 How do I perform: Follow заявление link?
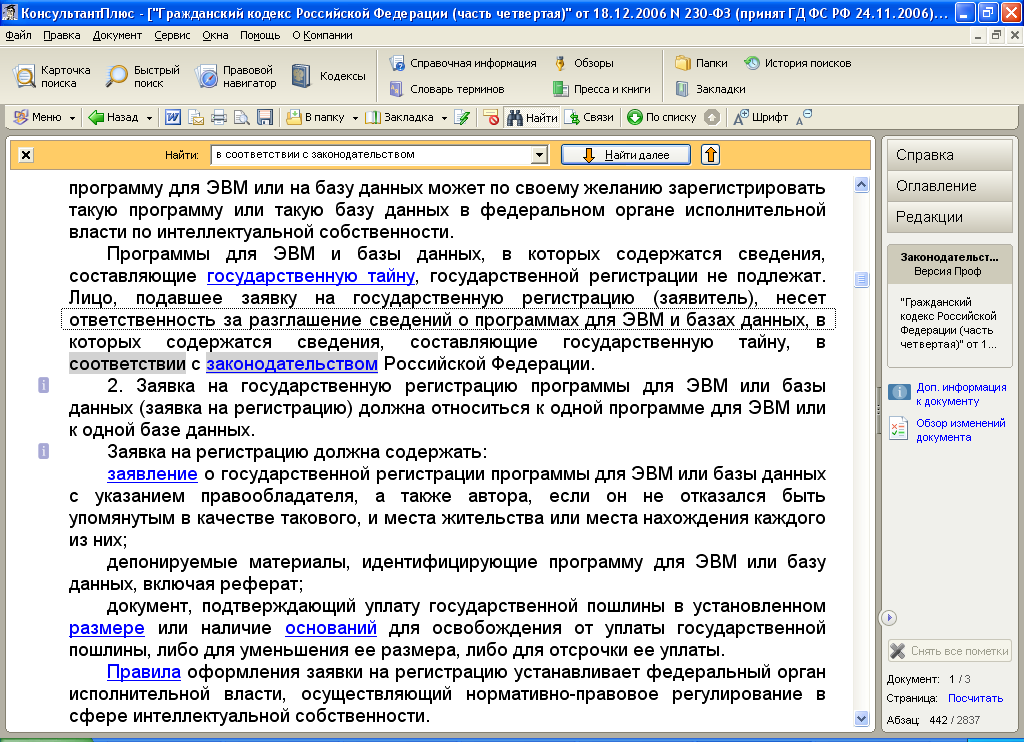click(x=152, y=474)
